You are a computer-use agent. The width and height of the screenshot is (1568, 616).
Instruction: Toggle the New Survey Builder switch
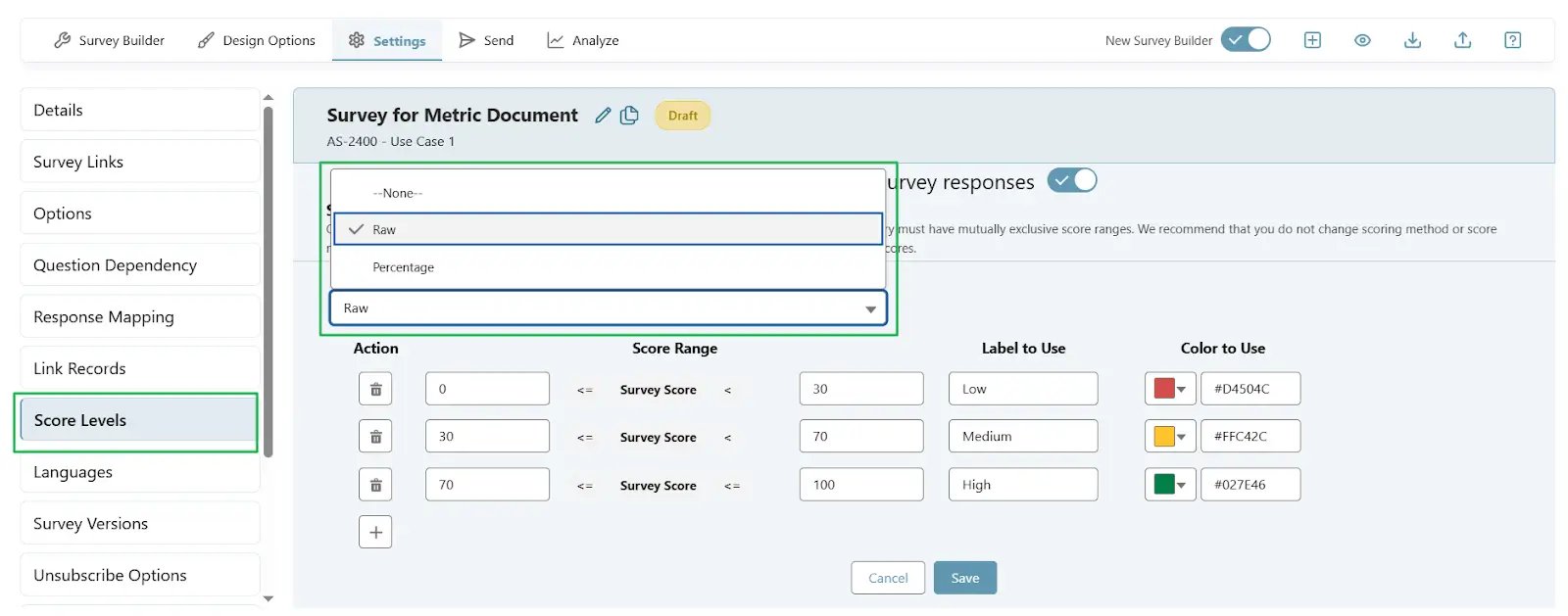pos(1246,39)
